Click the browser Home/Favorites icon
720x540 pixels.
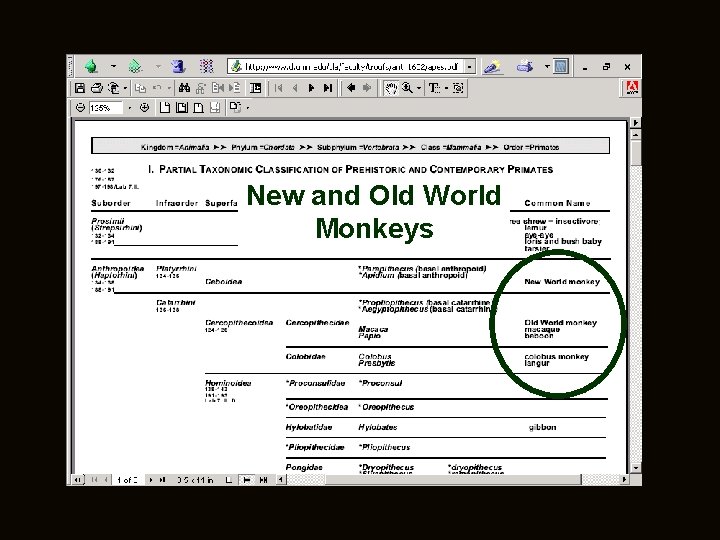pyautogui.click(x=178, y=67)
